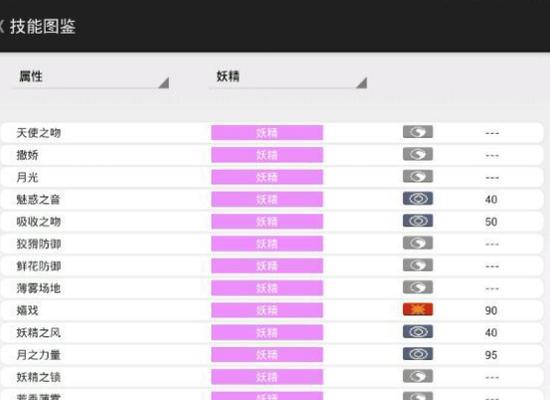Click status category icon for 薄雾场地
The width and height of the screenshot is (550, 400).
point(418,287)
